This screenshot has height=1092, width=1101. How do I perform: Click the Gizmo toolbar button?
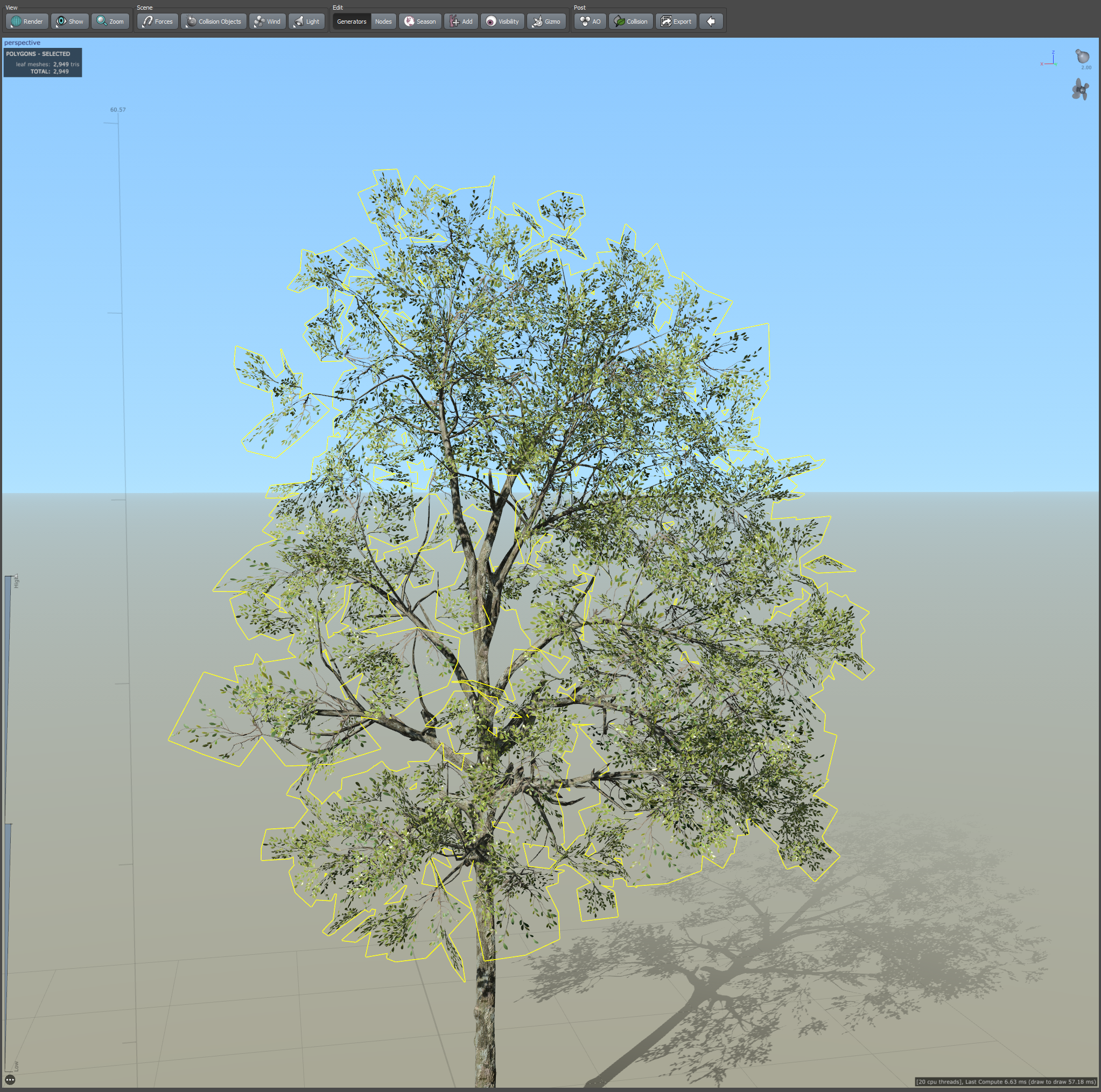546,22
